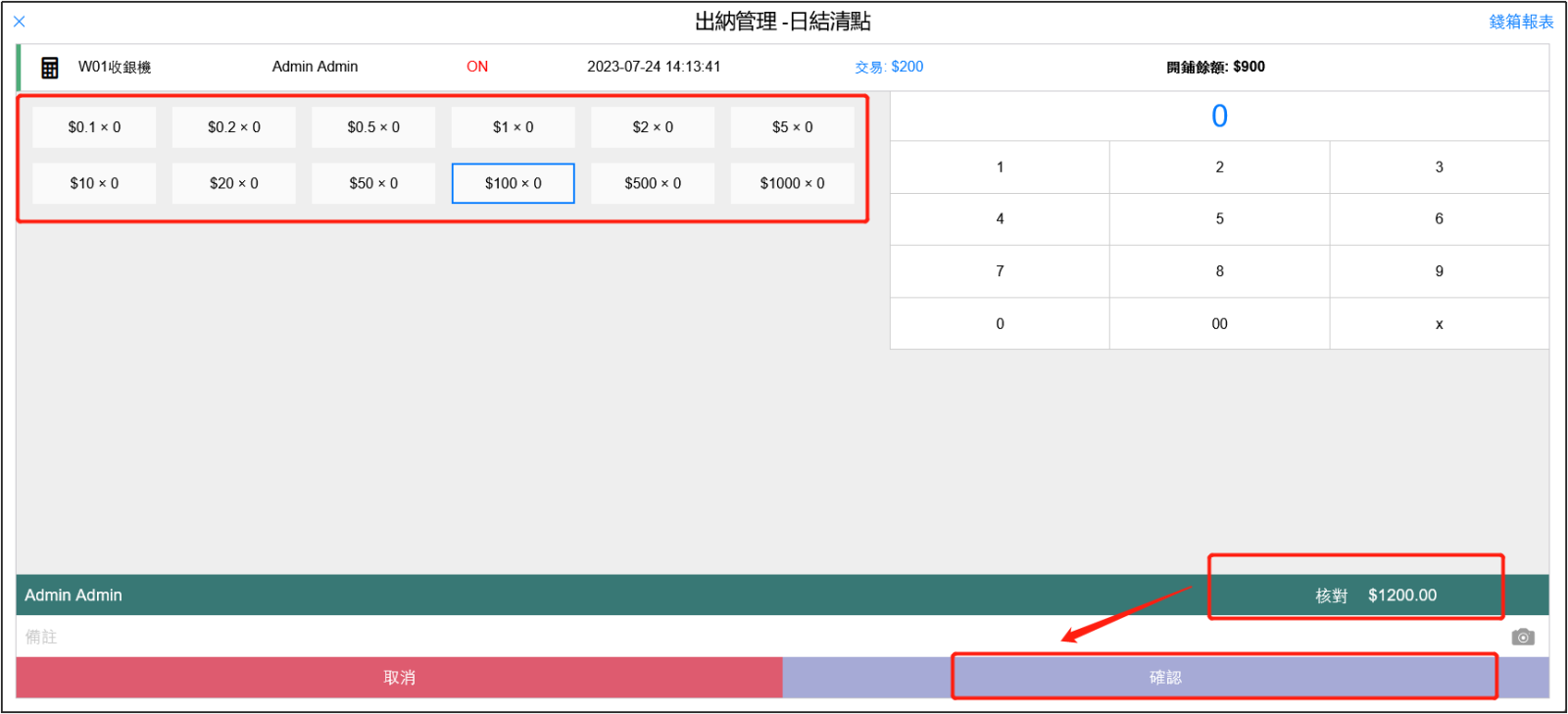Viewport: 1568px width, 714px height.
Task: Tap keypad digit 1
Action: click(1000, 167)
